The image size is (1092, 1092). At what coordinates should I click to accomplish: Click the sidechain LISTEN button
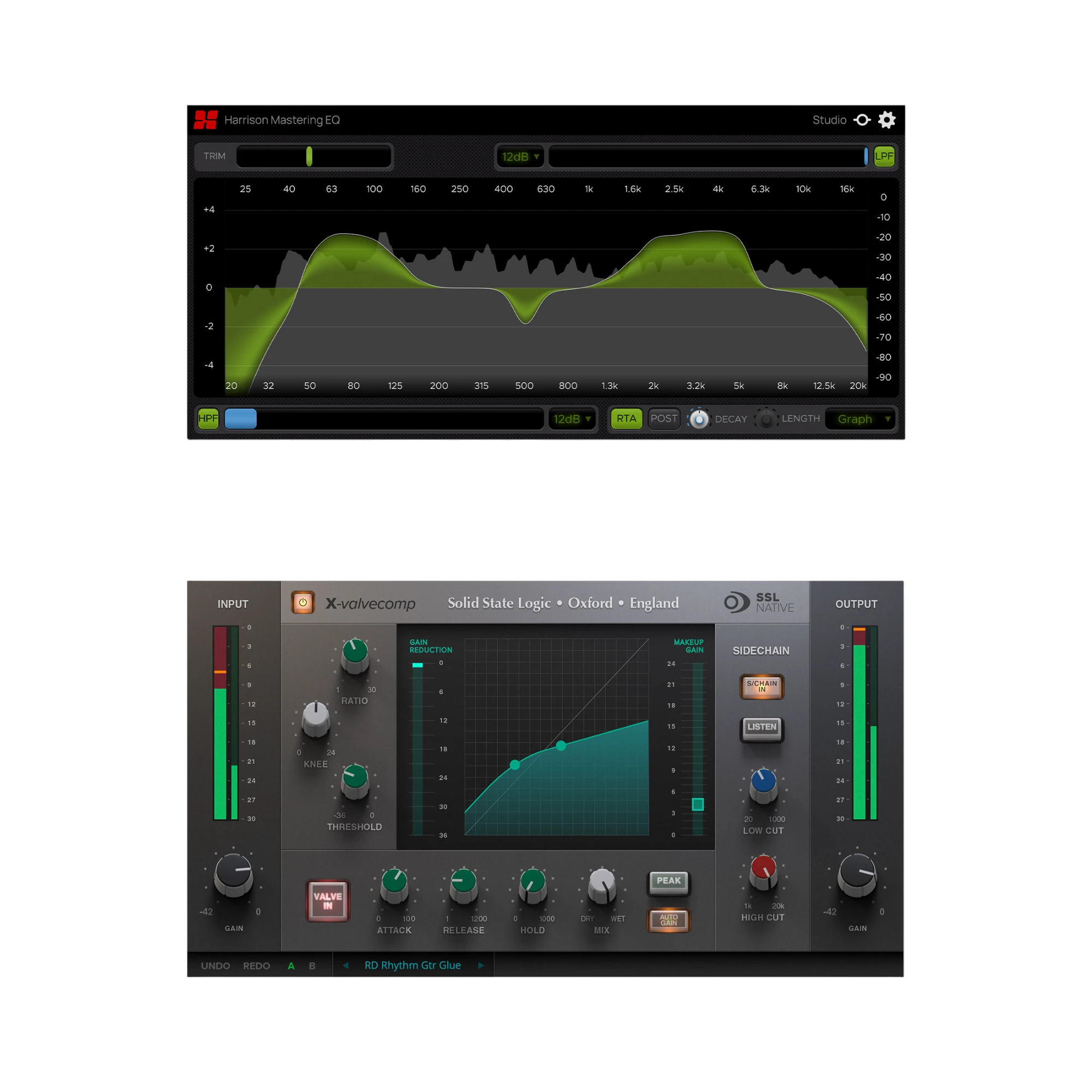[x=761, y=727]
